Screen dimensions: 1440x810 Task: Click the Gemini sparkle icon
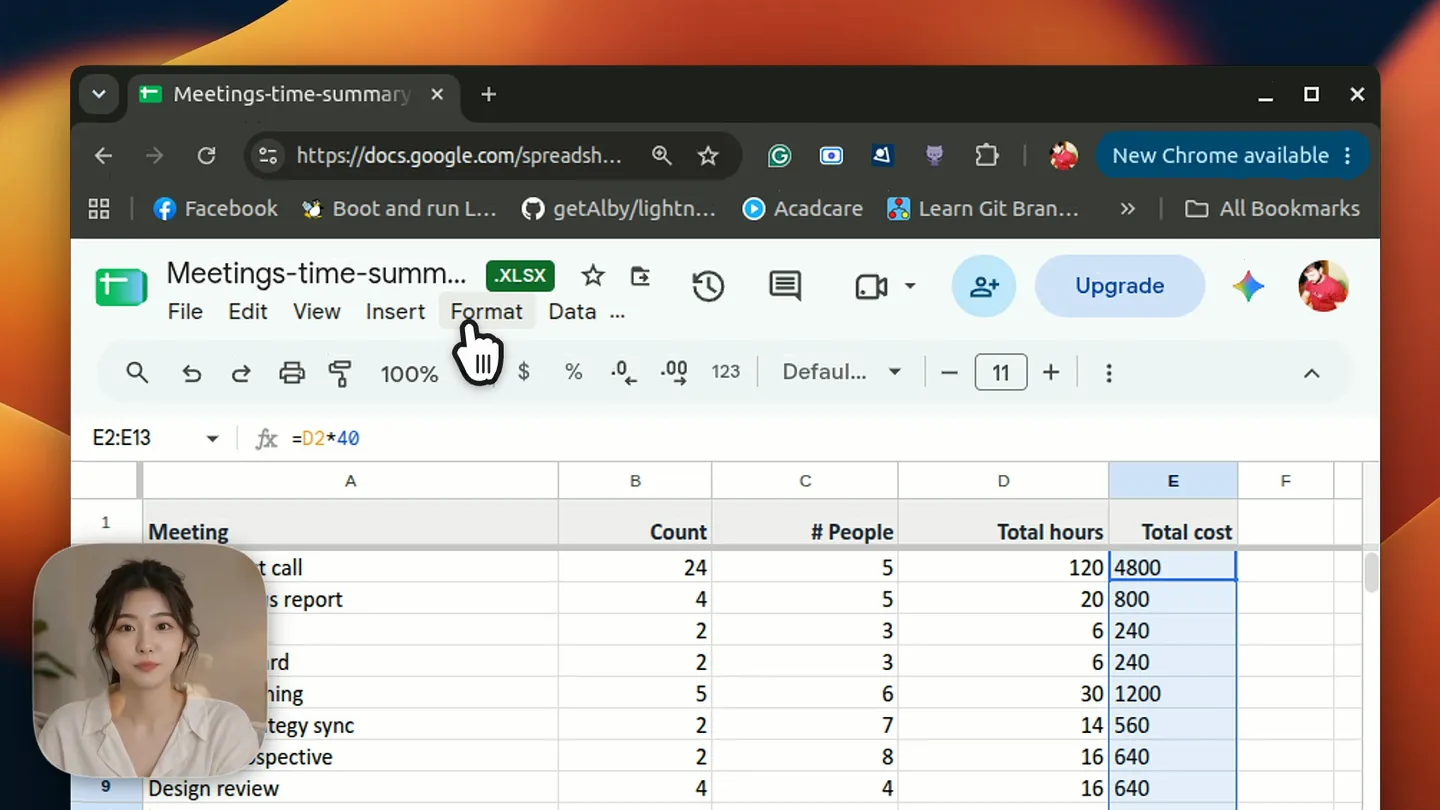[1248, 286]
